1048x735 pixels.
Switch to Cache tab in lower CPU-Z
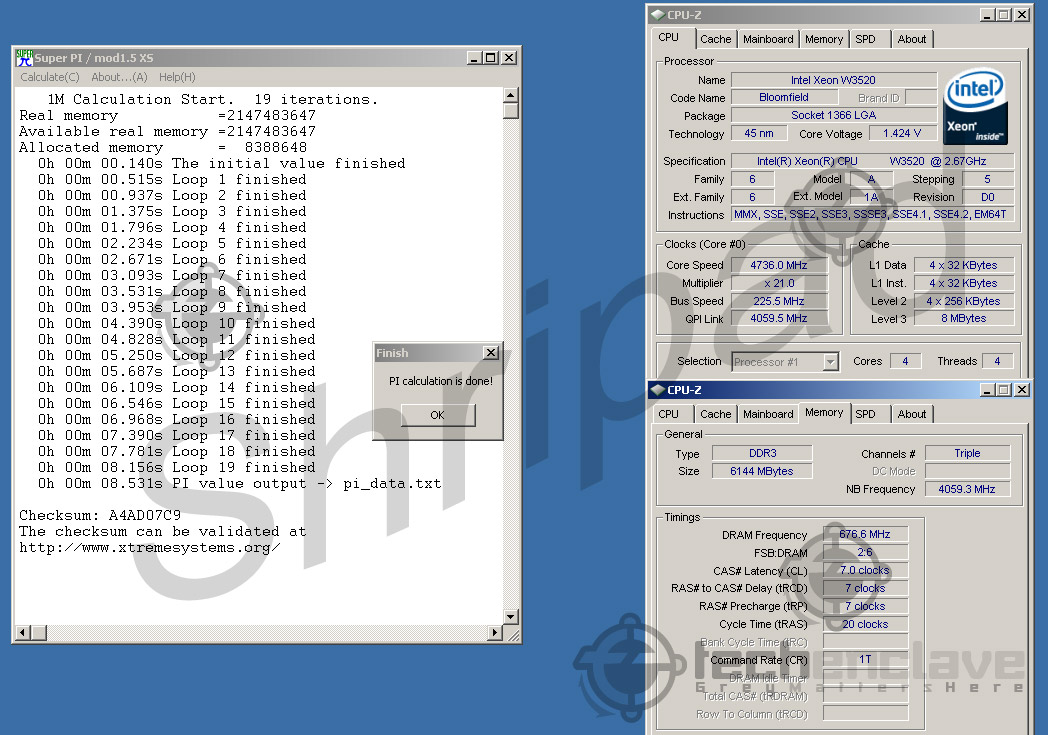[x=716, y=414]
